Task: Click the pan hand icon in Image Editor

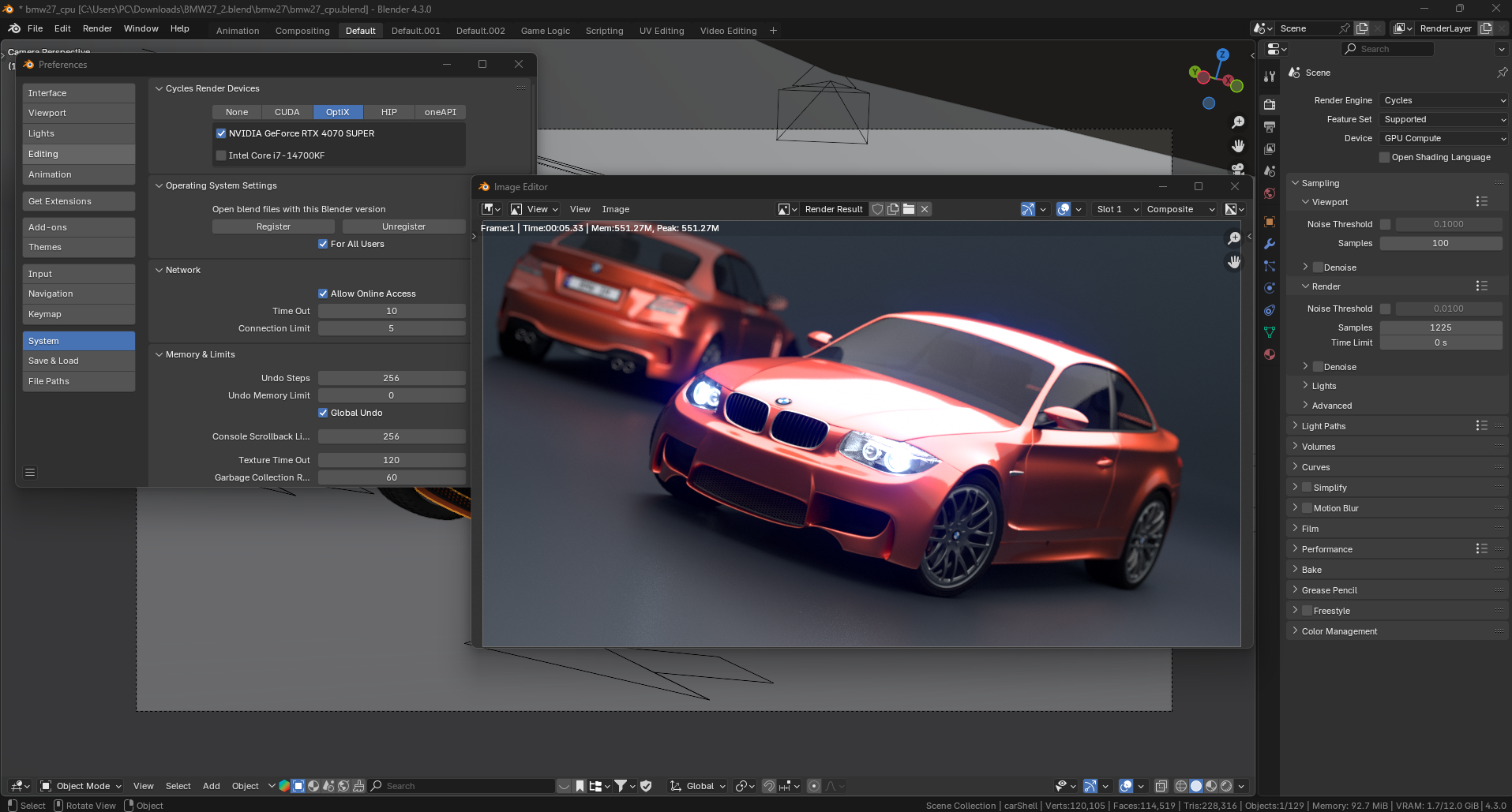Action: [x=1234, y=261]
